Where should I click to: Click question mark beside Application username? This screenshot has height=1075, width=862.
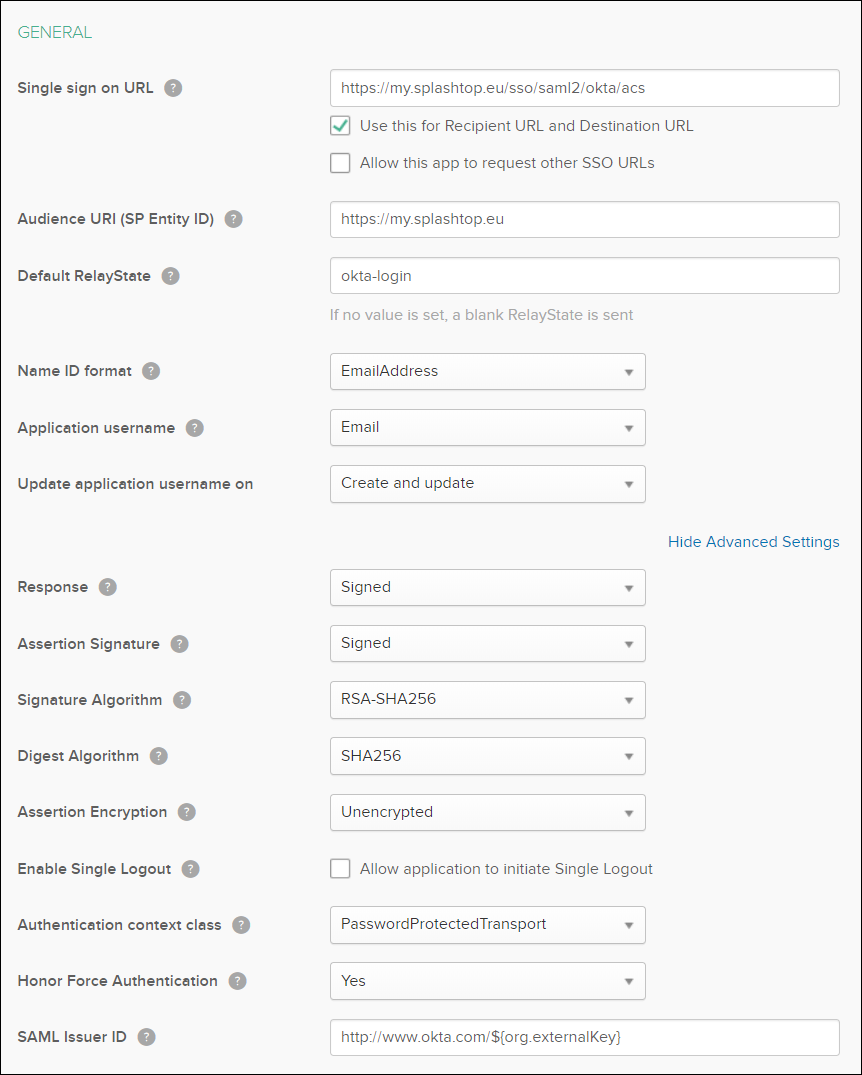click(x=195, y=428)
